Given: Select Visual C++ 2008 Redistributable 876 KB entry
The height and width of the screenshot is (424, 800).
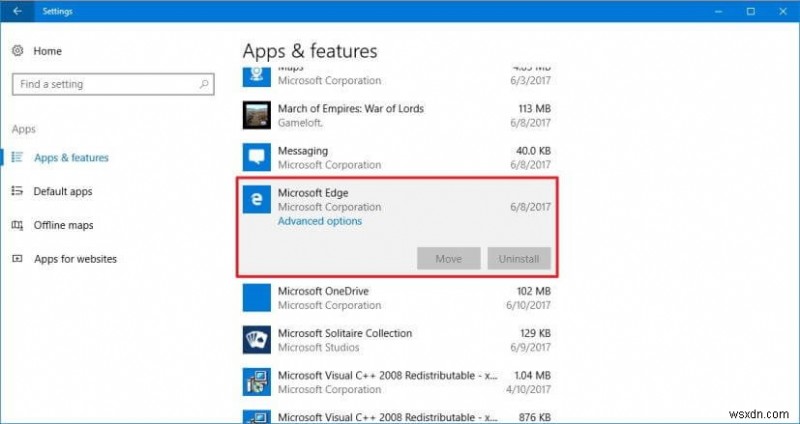Looking at the screenshot, I should (388, 417).
